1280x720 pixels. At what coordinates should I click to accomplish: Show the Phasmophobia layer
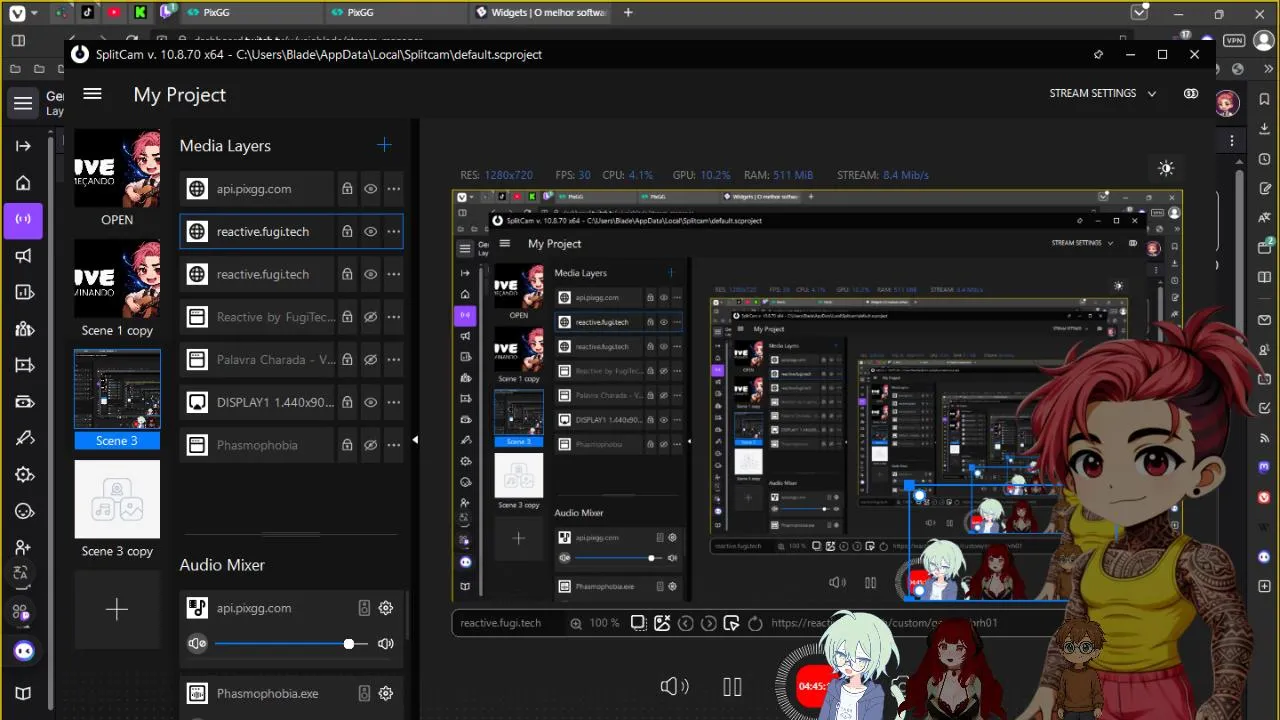370,445
